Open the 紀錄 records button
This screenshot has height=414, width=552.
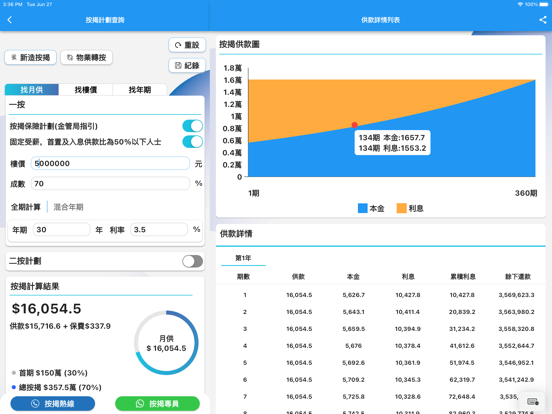187,65
